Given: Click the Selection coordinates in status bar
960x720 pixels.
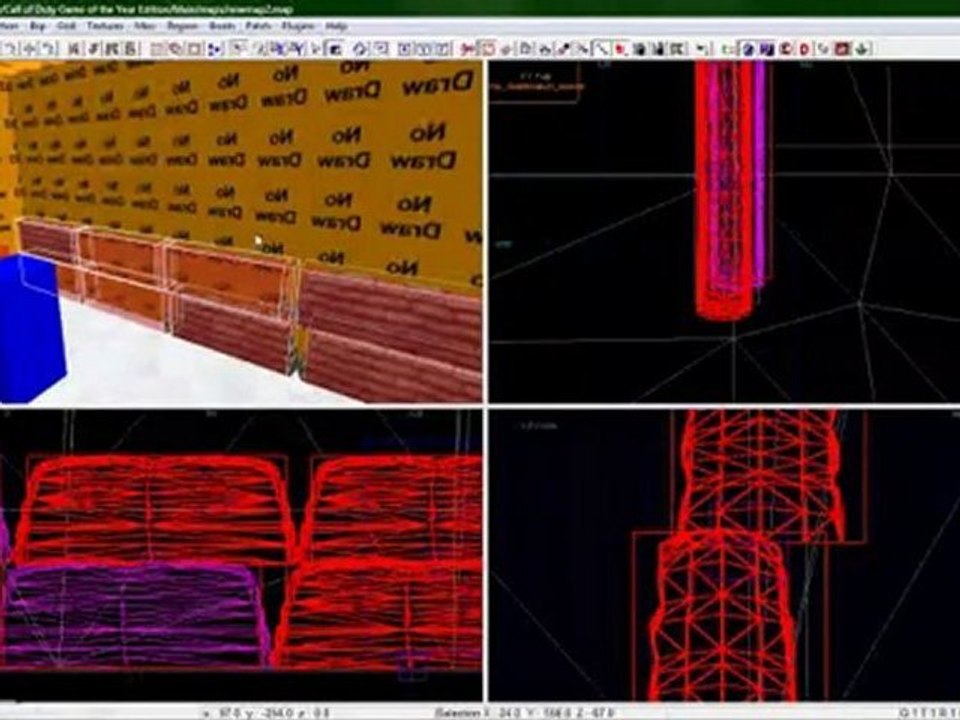Looking at the screenshot, I should point(525,713).
